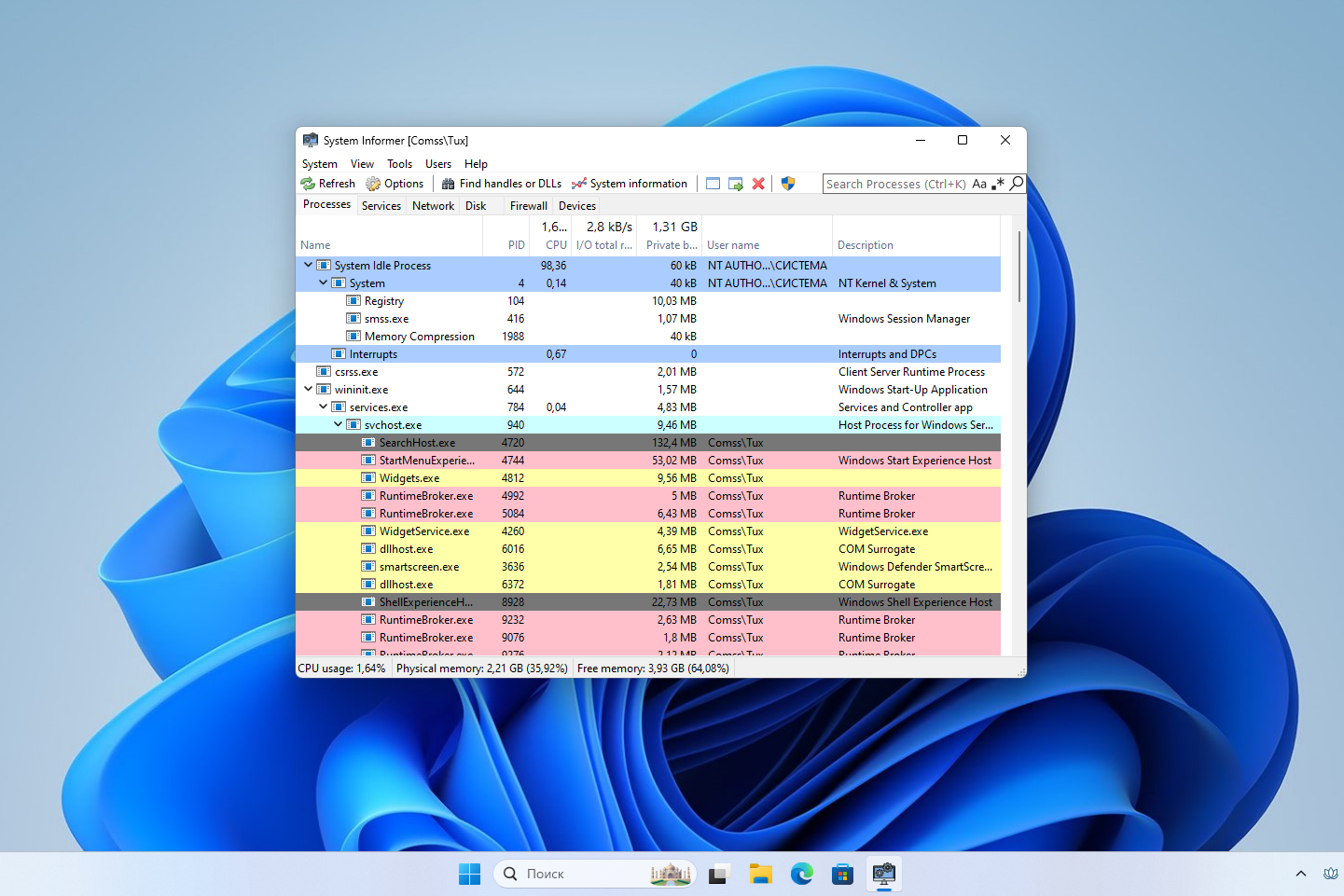Open the Windows Start menu
The width and height of the screenshot is (1344, 896).
(x=470, y=874)
